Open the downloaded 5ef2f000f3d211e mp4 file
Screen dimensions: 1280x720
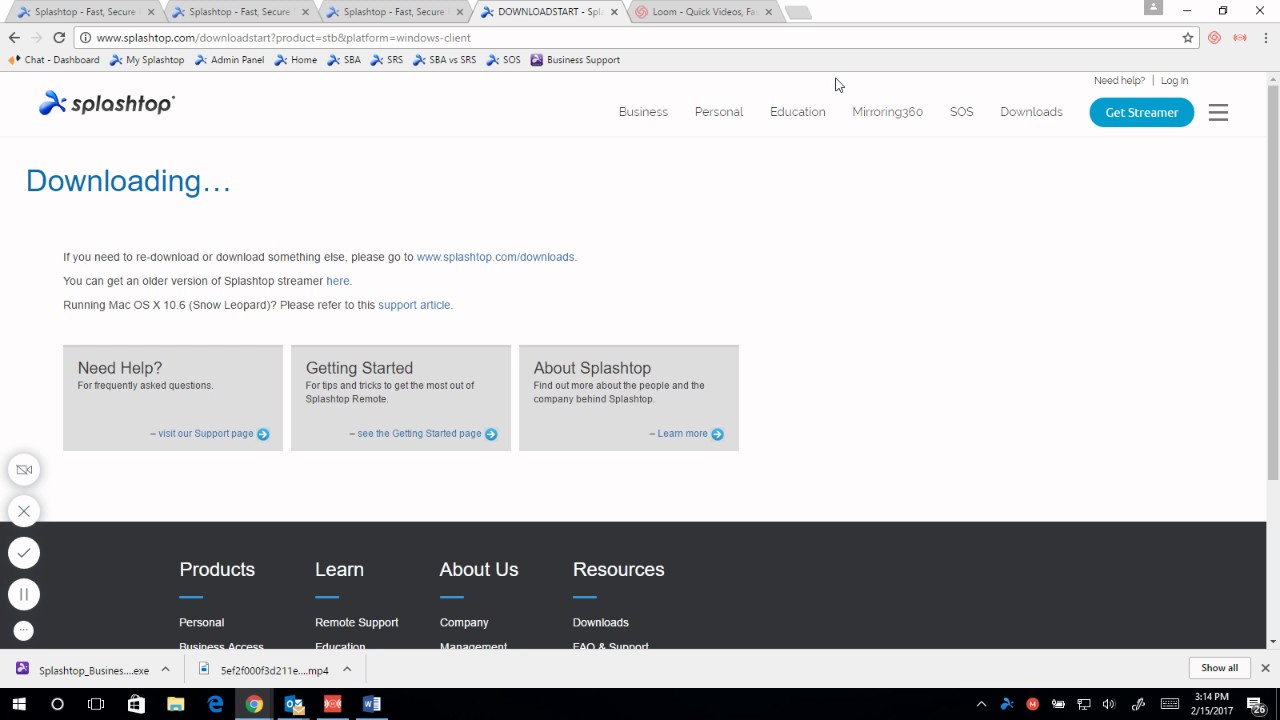[x=264, y=670]
